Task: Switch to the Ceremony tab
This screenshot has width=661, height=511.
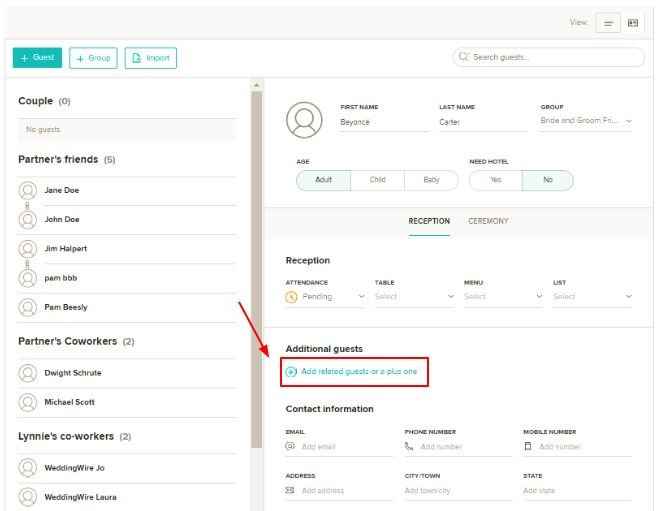Action: click(x=488, y=221)
